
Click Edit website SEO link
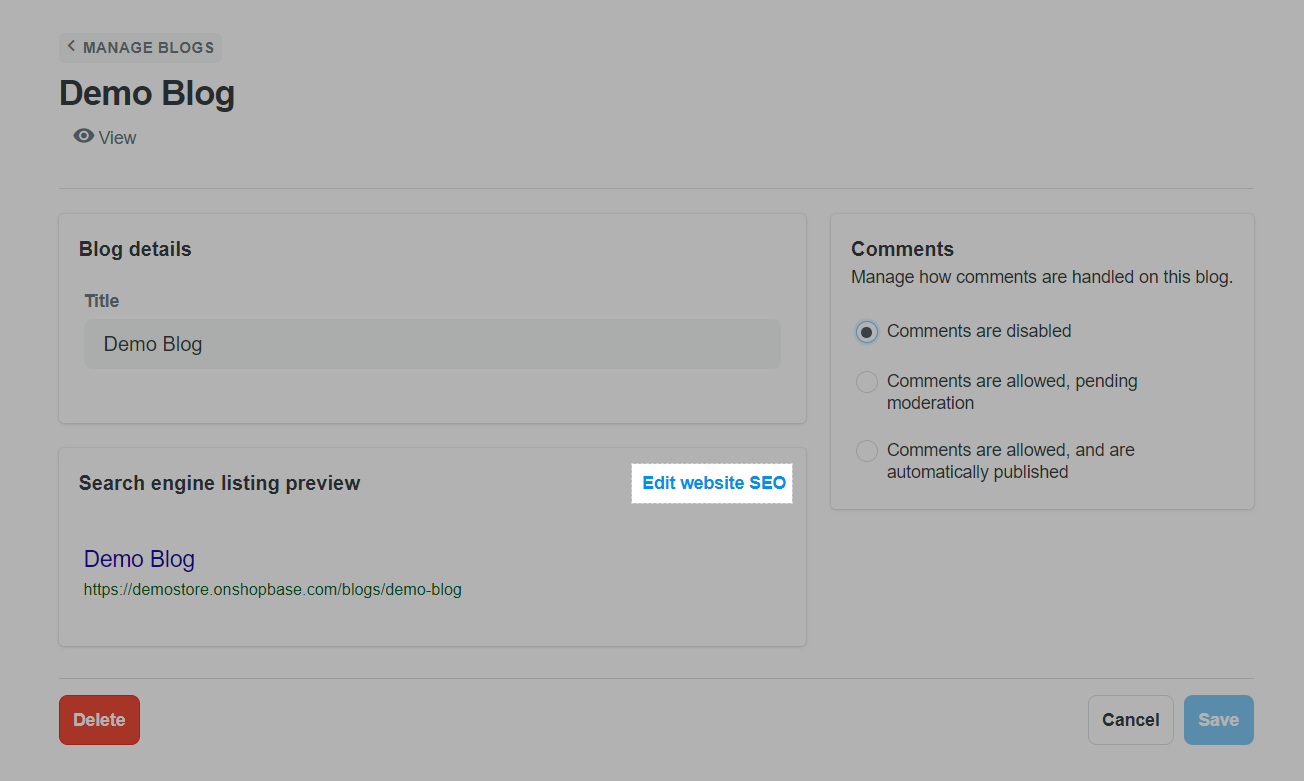pyautogui.click(x=713, y=483)
